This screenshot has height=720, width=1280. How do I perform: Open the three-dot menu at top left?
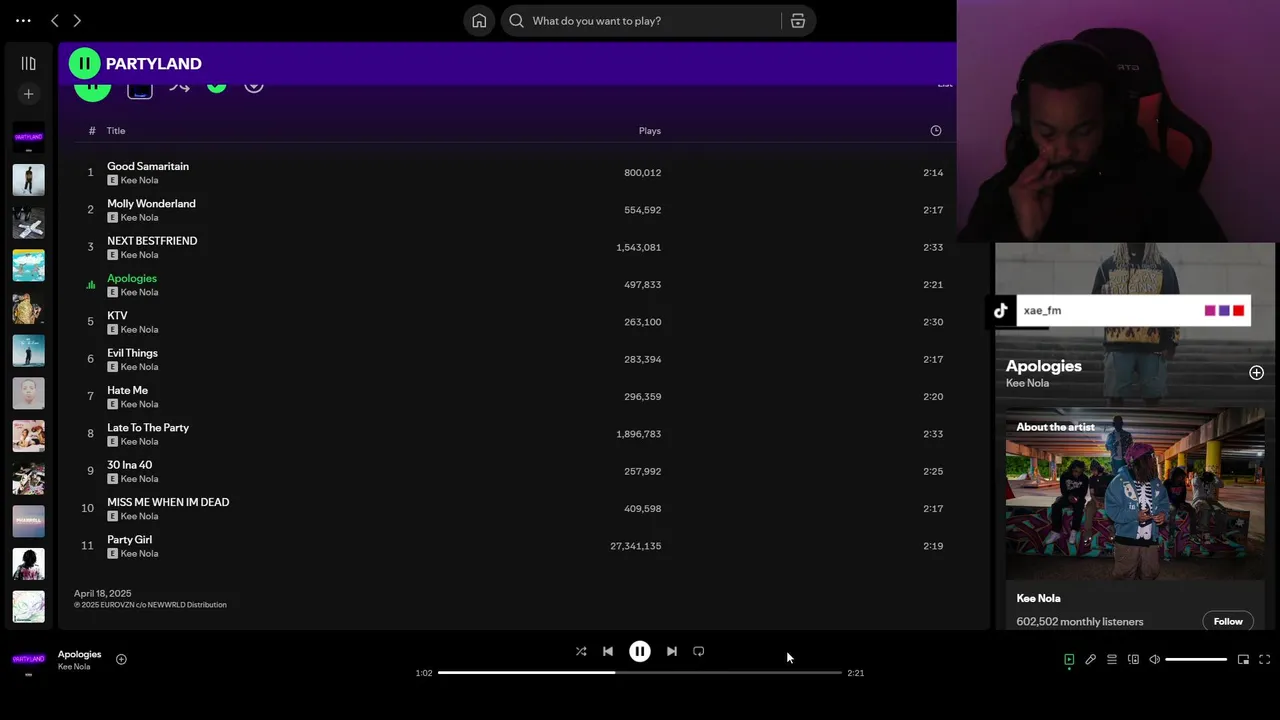23,20
